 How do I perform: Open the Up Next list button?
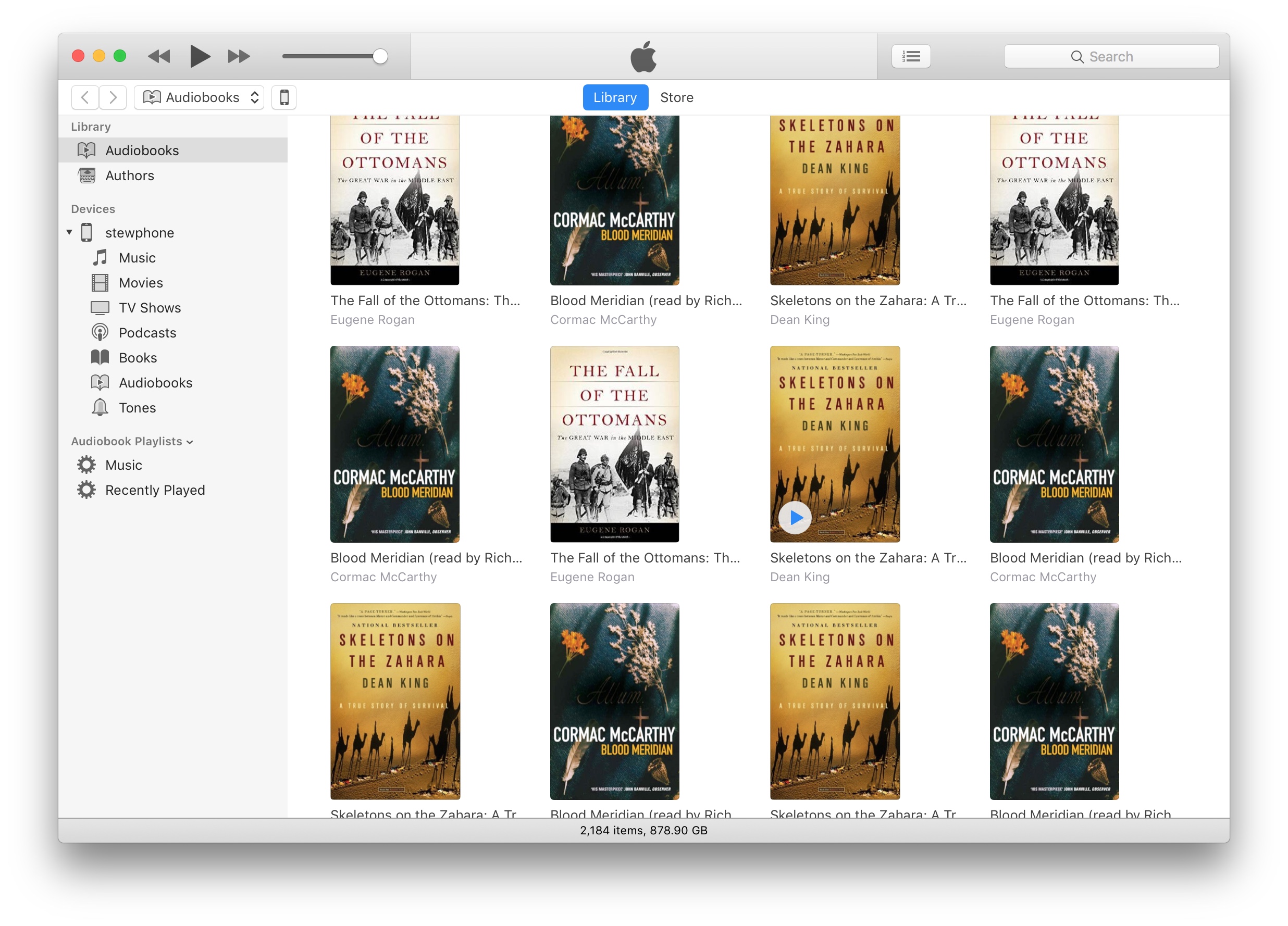click(911, 56)
